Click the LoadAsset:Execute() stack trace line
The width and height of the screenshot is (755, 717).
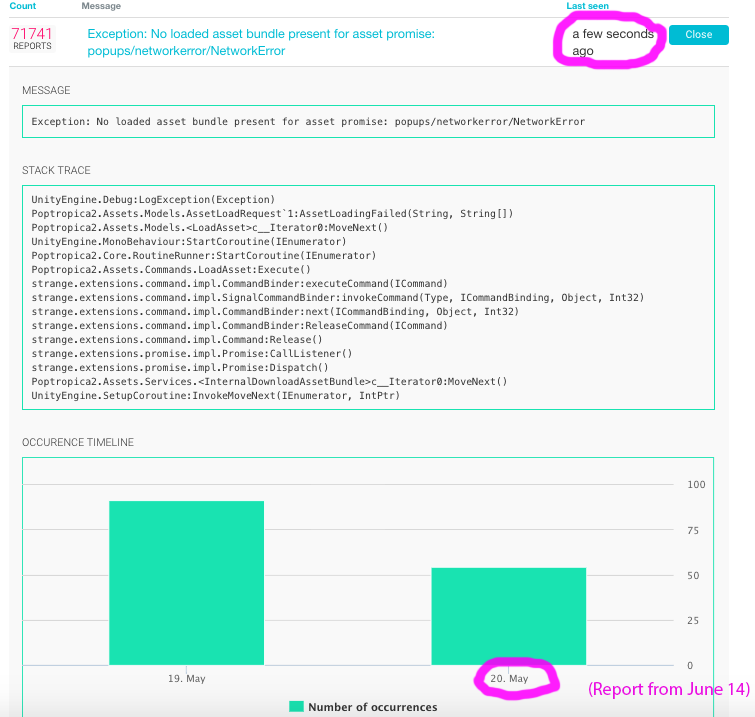point(171,269)
